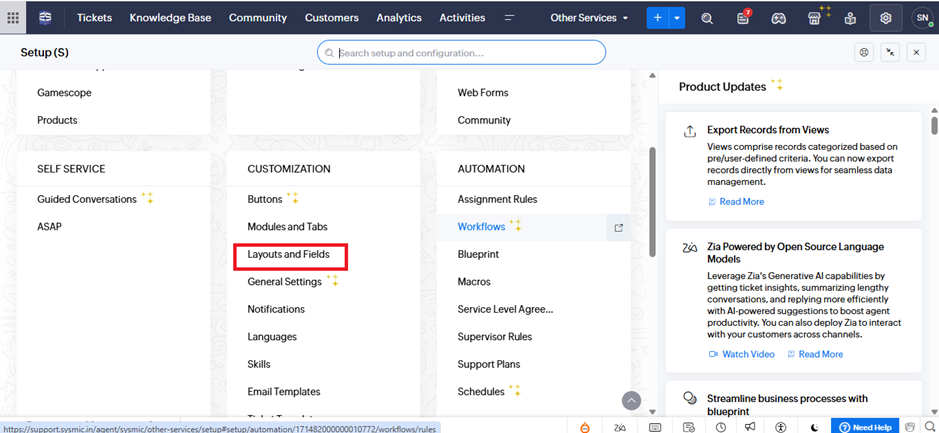Open dropdown arrow beside the plus button
The height and width of the screenshot is (433, 939).
point(677,18)
